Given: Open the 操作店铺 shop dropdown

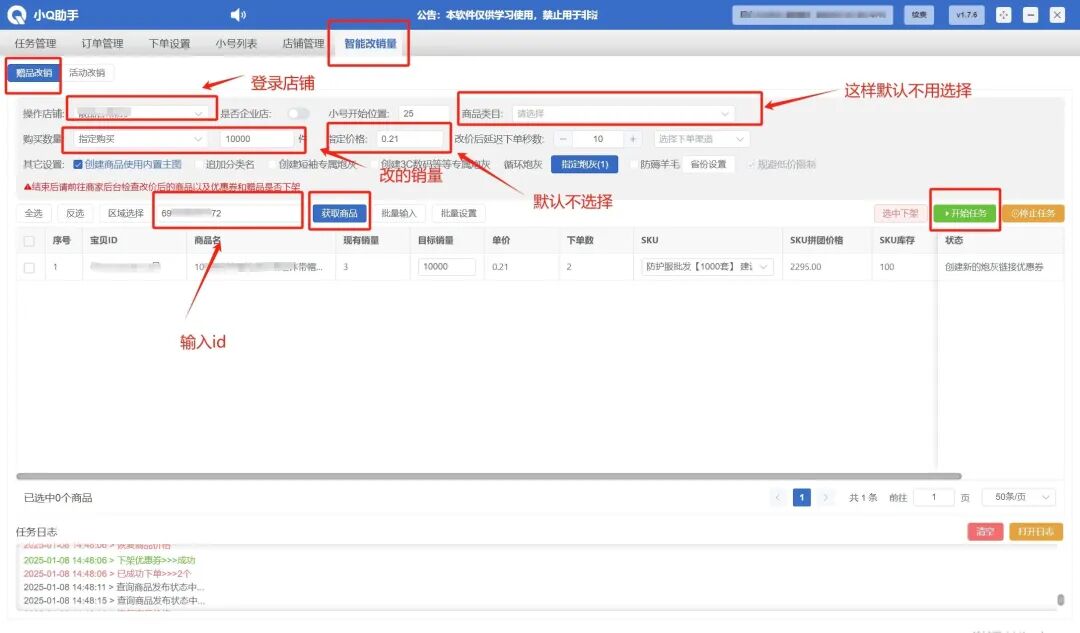Looking at the screenshot, I should [x=140, y=114].
